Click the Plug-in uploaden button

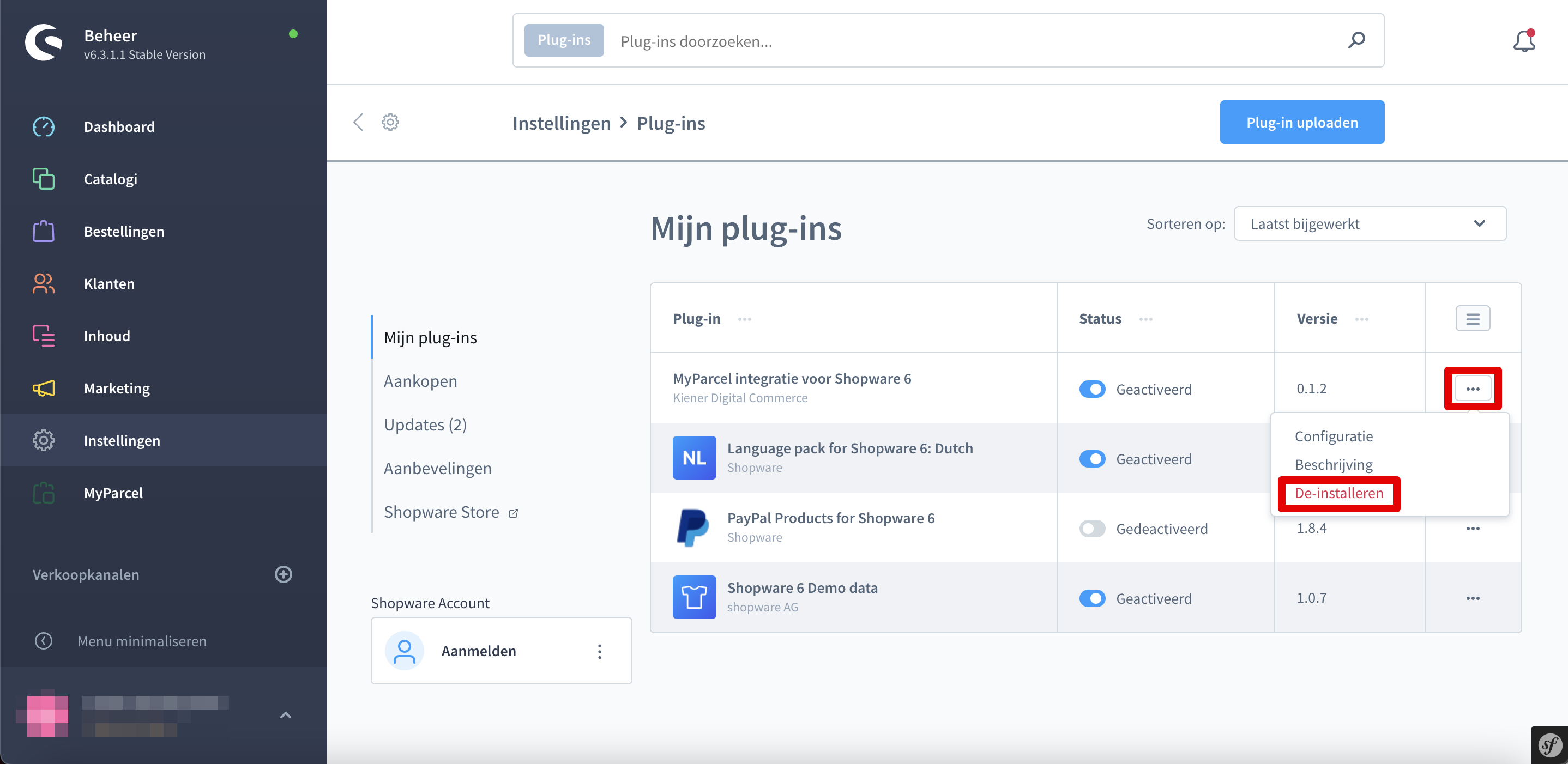click(1302, 122)
